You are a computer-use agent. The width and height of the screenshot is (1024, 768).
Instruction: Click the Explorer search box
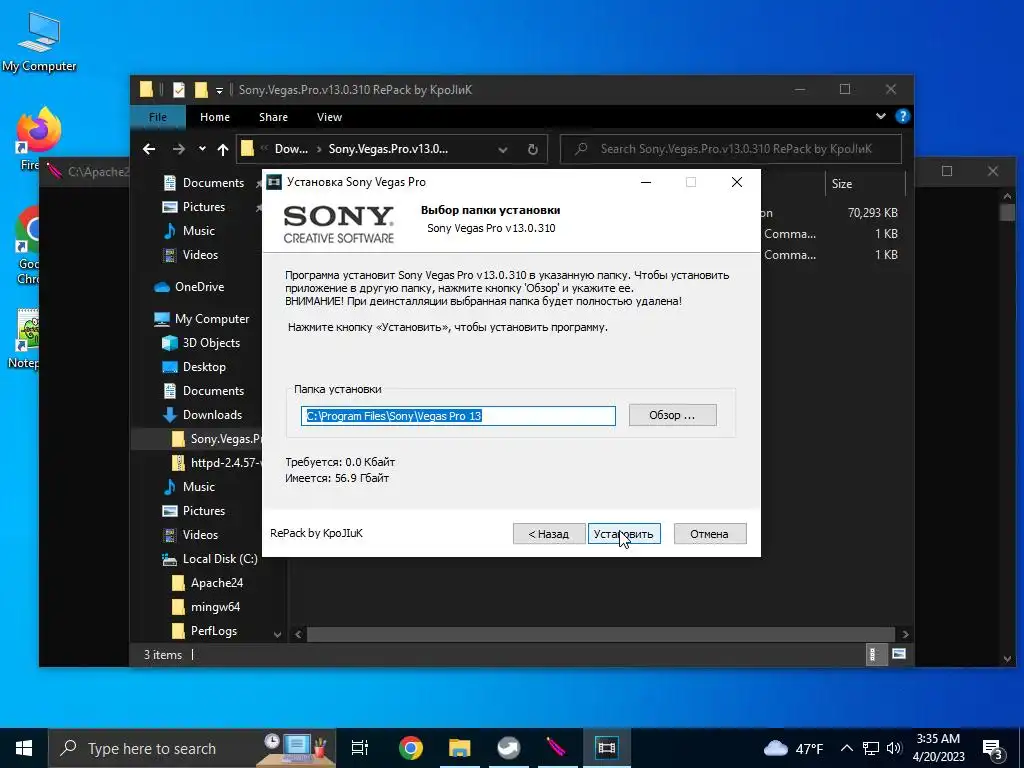click(731, 149)
